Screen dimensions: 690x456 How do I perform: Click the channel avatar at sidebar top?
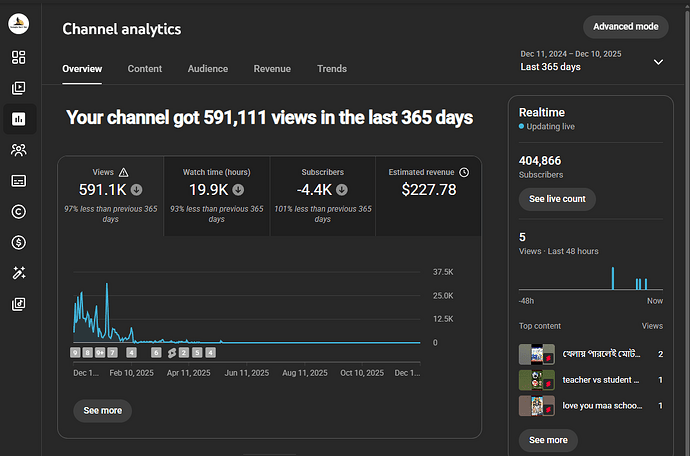coord(18,23)
